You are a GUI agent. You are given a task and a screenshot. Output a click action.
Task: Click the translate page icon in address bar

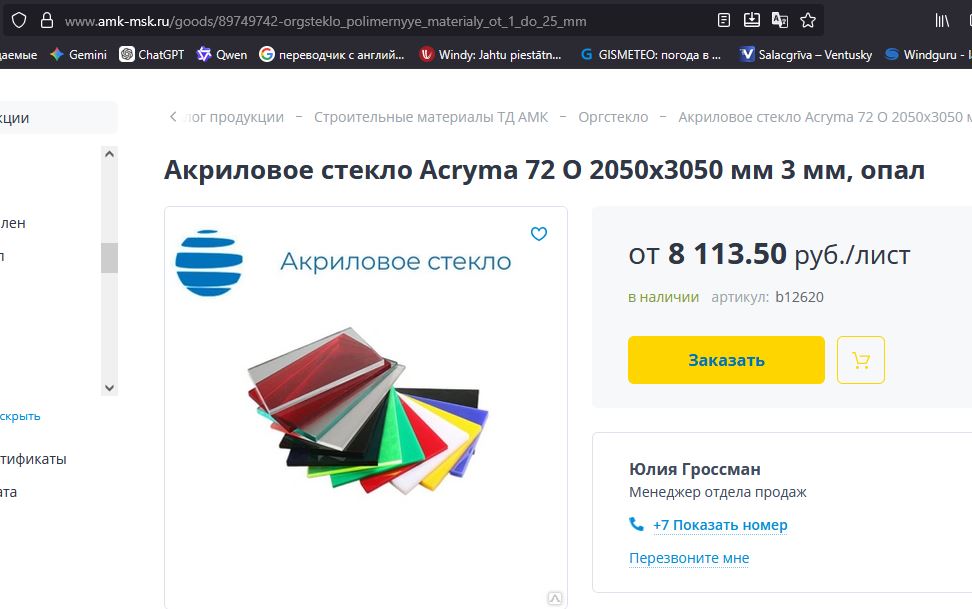[779, 20]
